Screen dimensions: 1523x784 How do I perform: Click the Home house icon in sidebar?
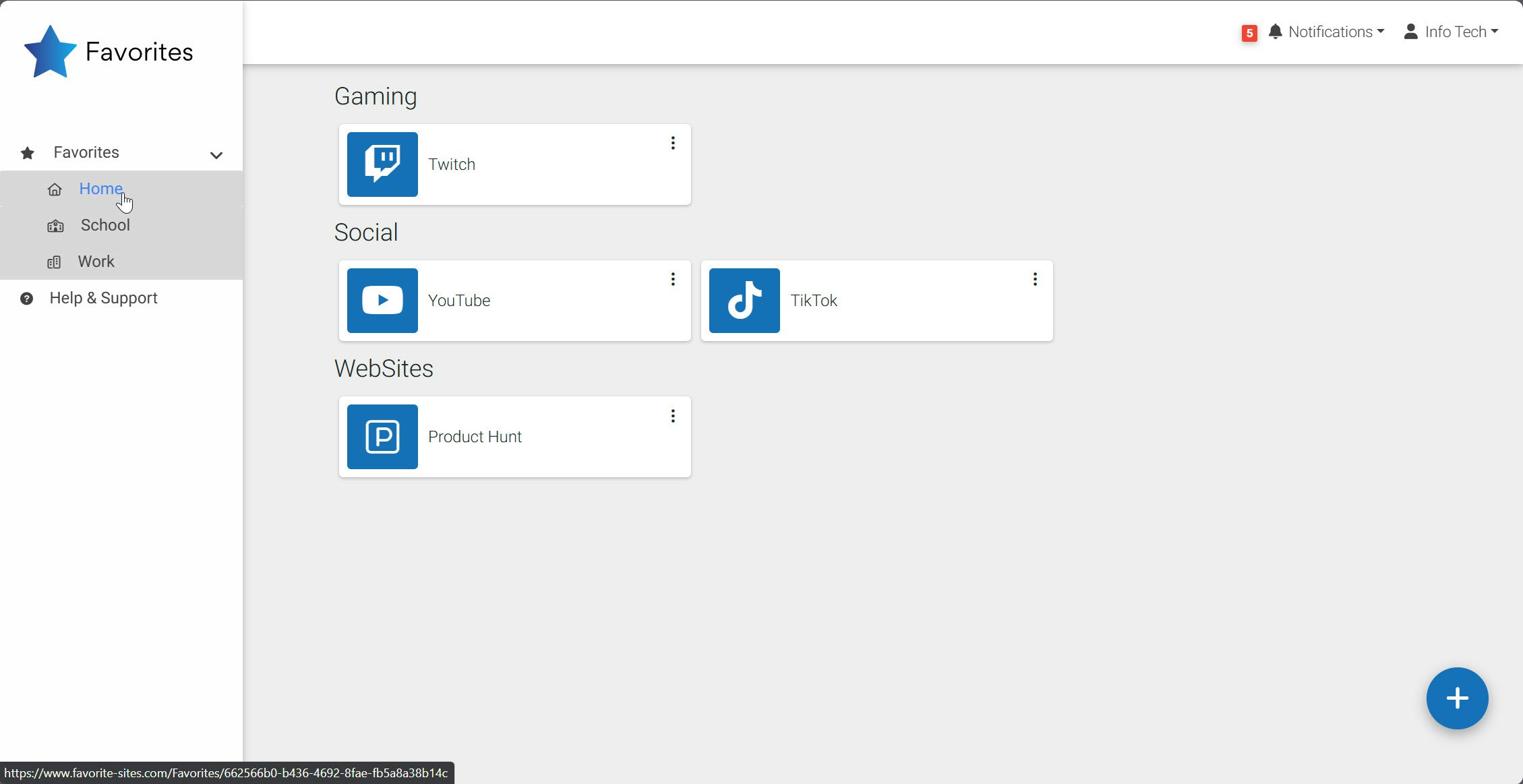[x=55, y=189]
